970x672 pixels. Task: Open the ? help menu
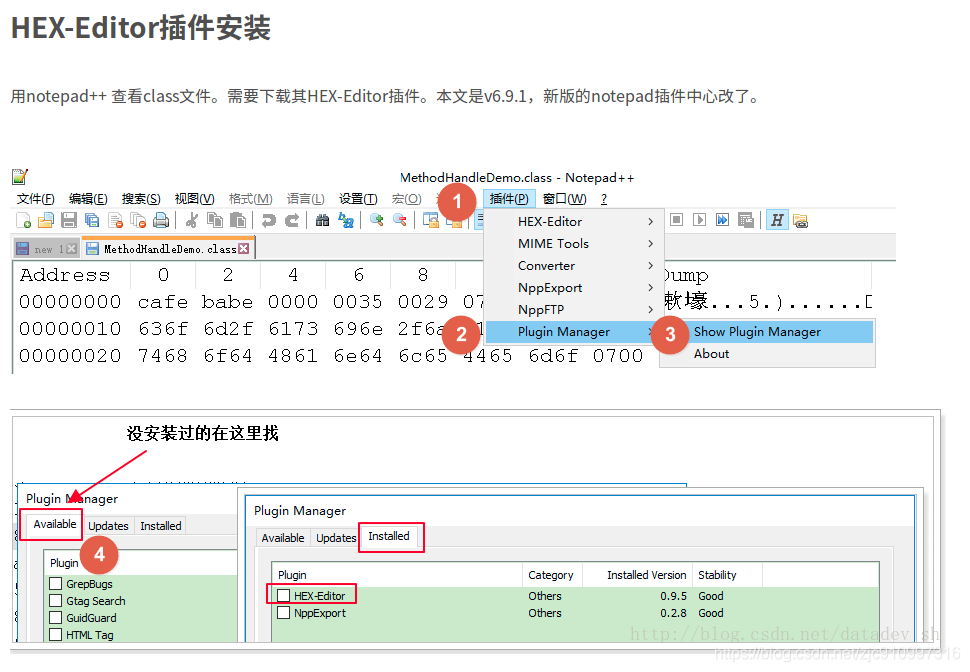coord(604,199)
